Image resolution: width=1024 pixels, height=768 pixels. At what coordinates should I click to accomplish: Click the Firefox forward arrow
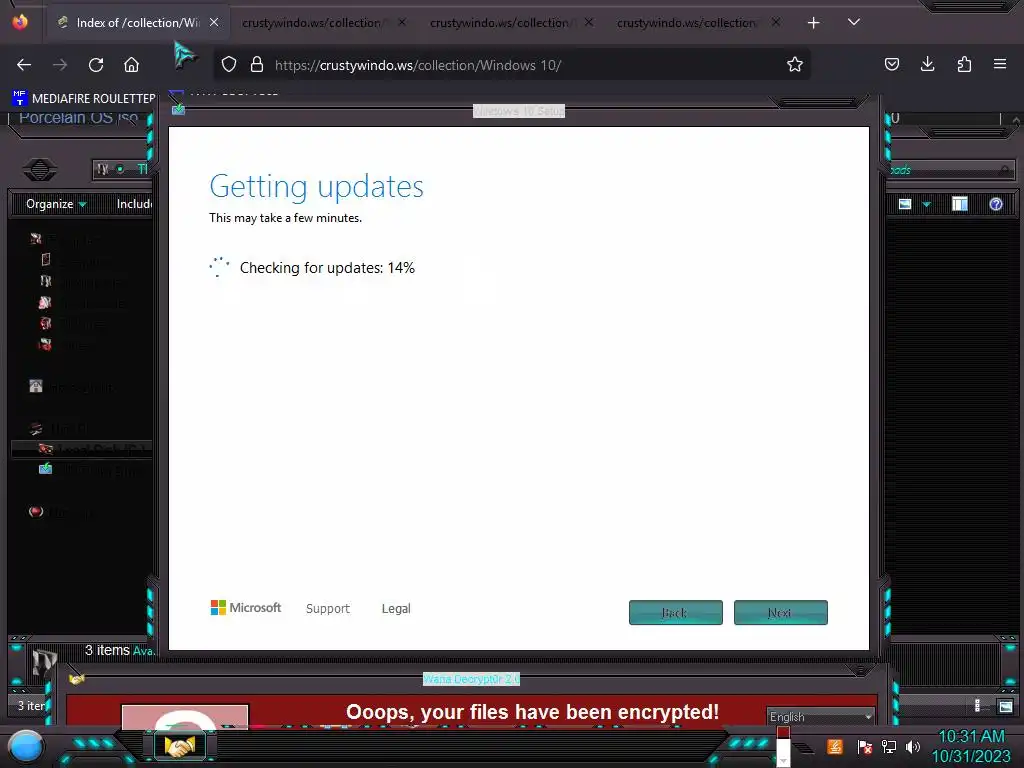(x=60, y=65)
